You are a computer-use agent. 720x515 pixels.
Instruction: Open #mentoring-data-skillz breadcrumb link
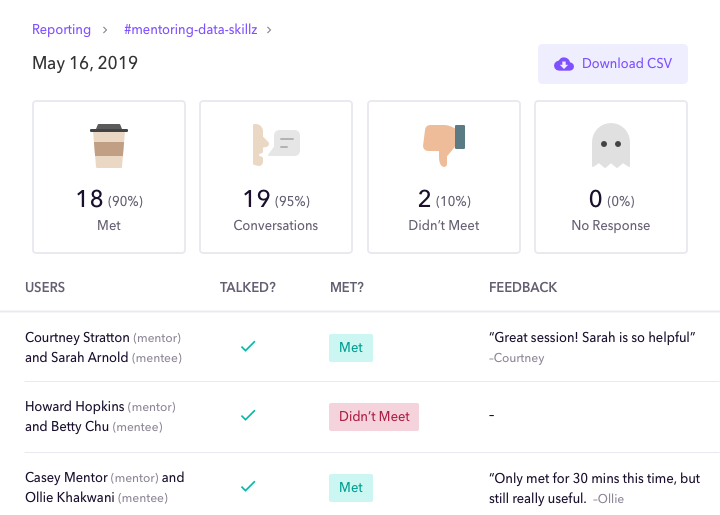point(191,29)
